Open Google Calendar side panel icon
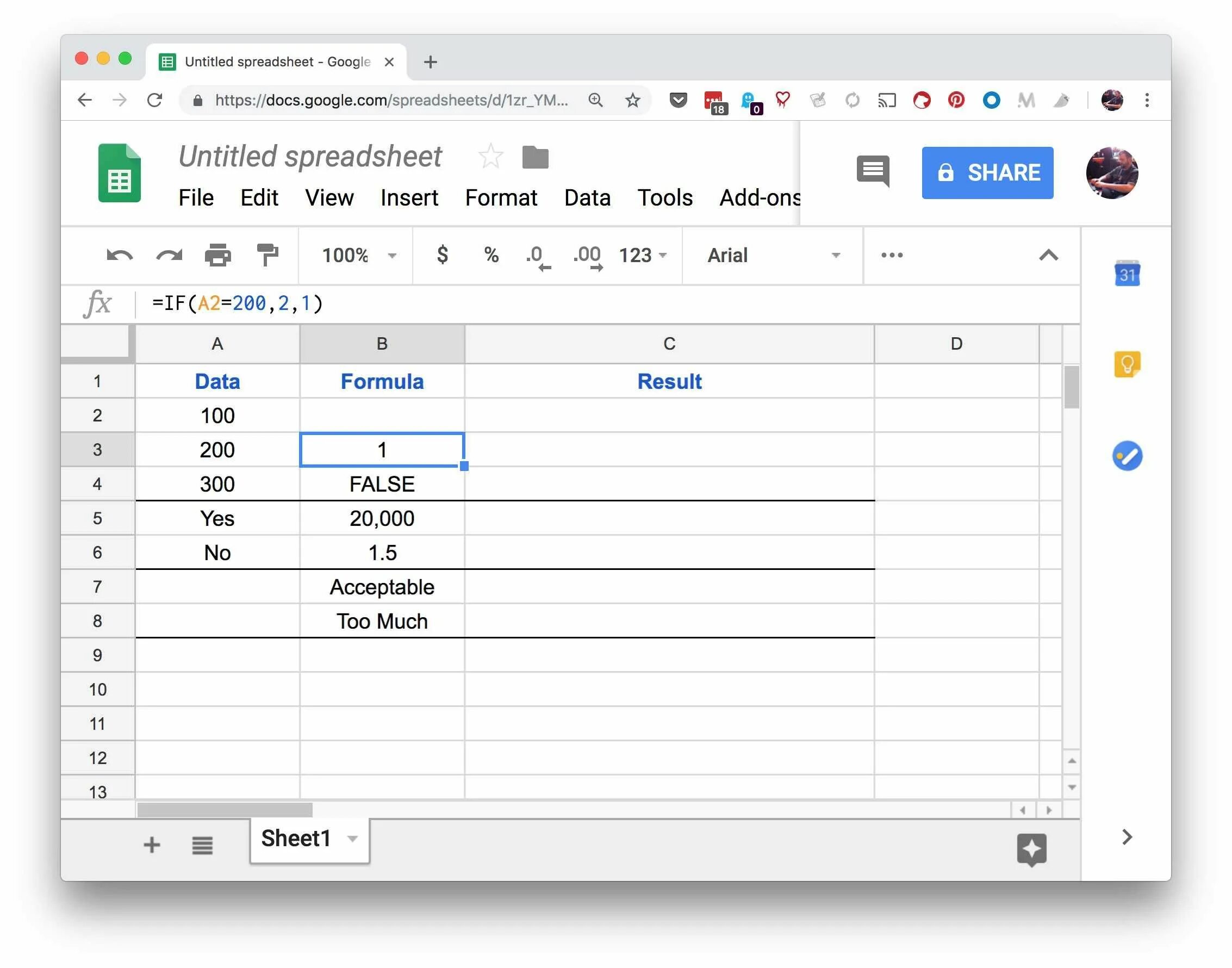 pyautogui.click(x=1127, y=275)
